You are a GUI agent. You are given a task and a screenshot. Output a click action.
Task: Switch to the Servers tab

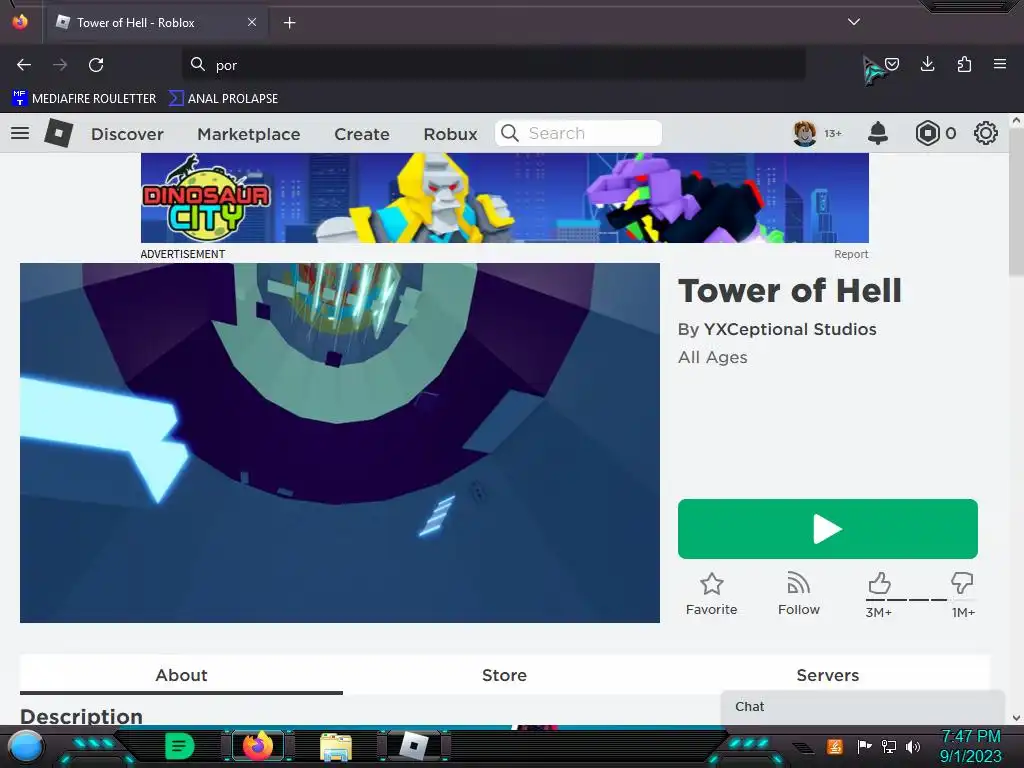(827, 675)
